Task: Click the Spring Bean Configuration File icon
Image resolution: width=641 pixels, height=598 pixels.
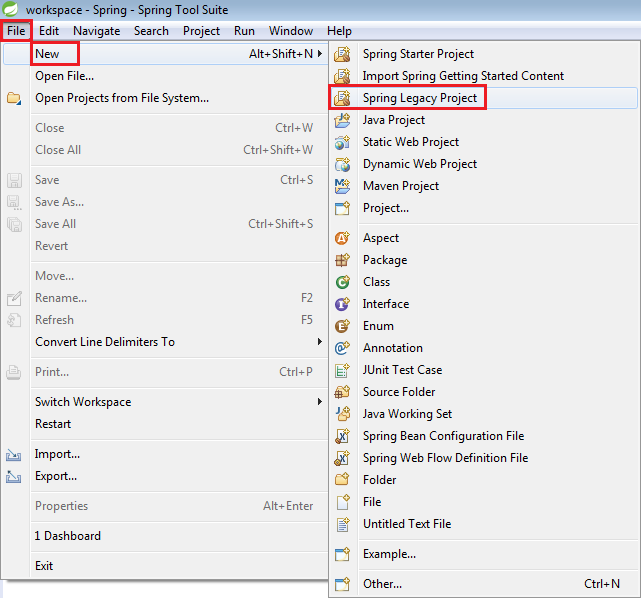Action: click(x=342, y=436)
